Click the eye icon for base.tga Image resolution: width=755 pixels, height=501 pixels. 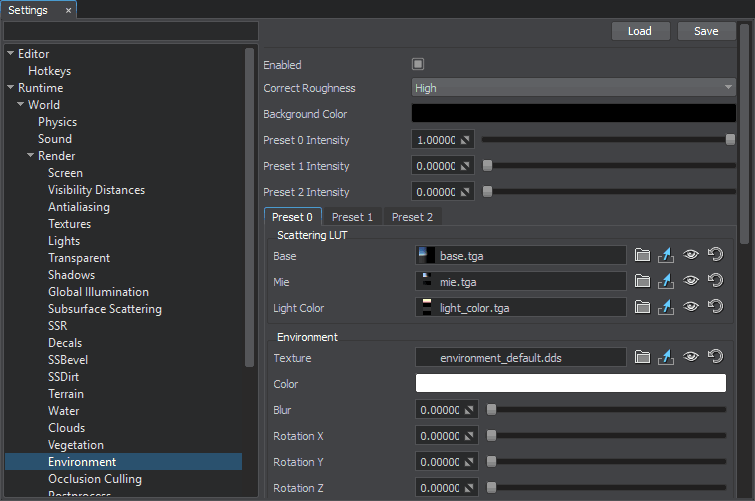pos(691,256)
